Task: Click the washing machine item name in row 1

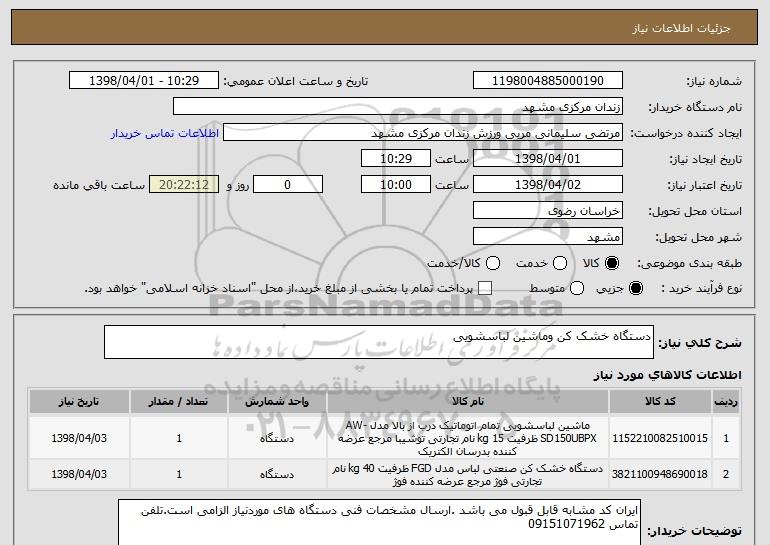Action: (x=468, y=438)
